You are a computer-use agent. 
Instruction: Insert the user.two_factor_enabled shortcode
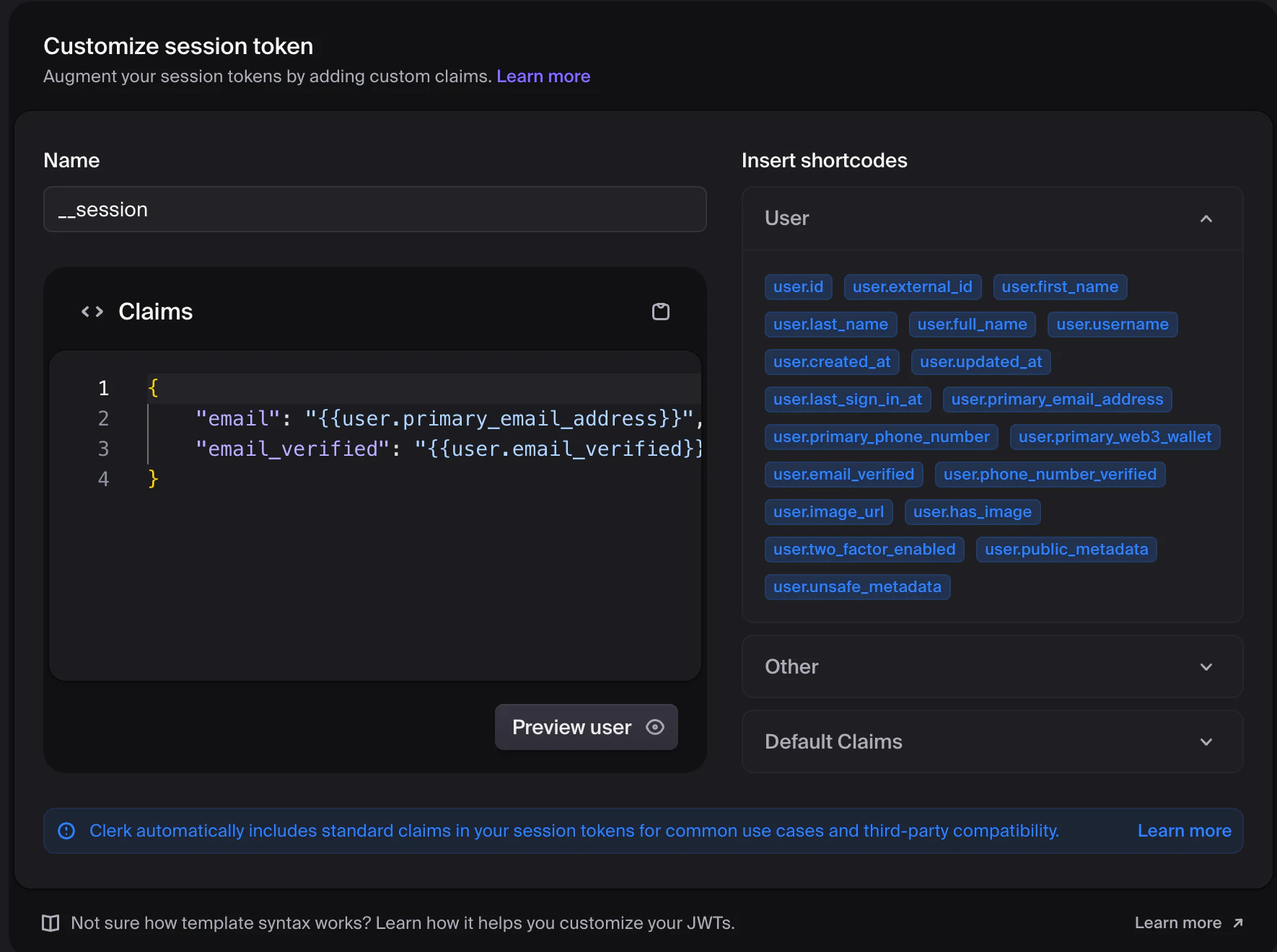864,550
